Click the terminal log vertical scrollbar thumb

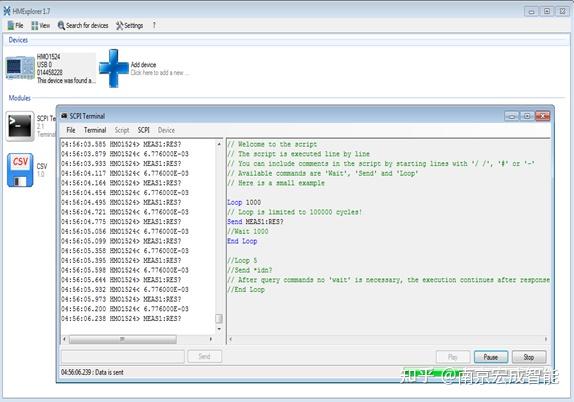[x=219, y=319]
